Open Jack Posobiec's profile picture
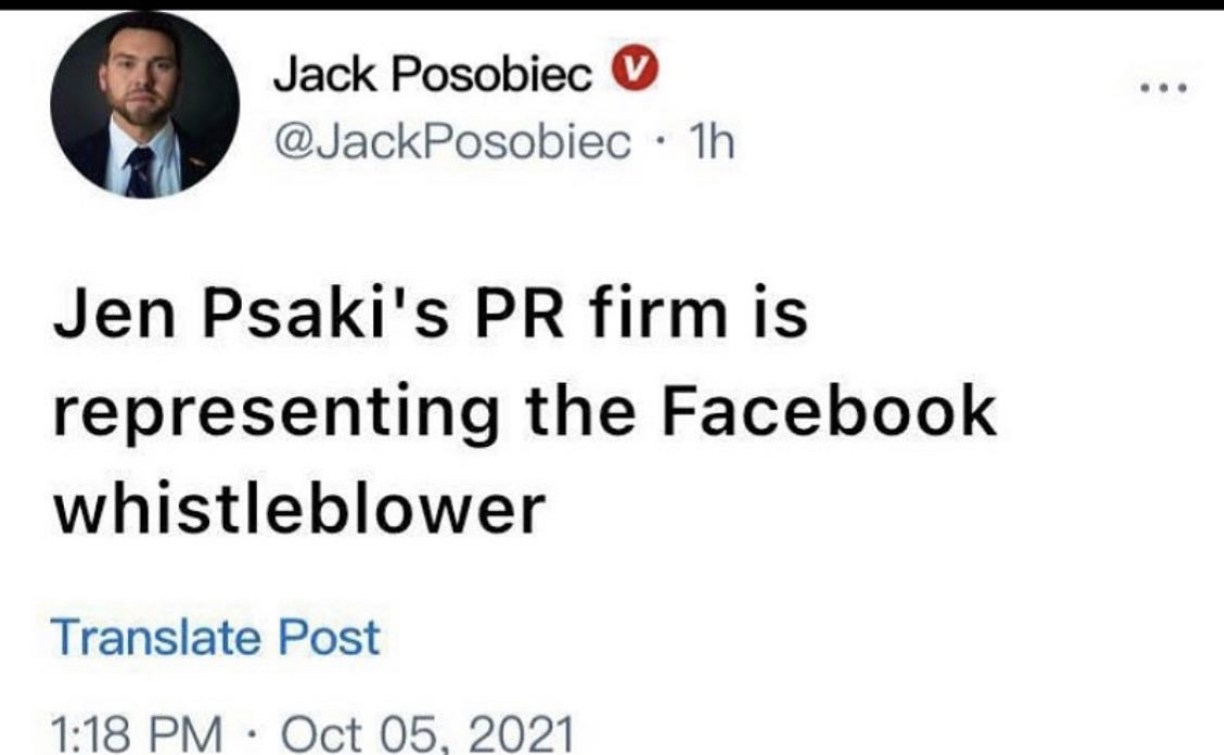 (x=144, y=104)
